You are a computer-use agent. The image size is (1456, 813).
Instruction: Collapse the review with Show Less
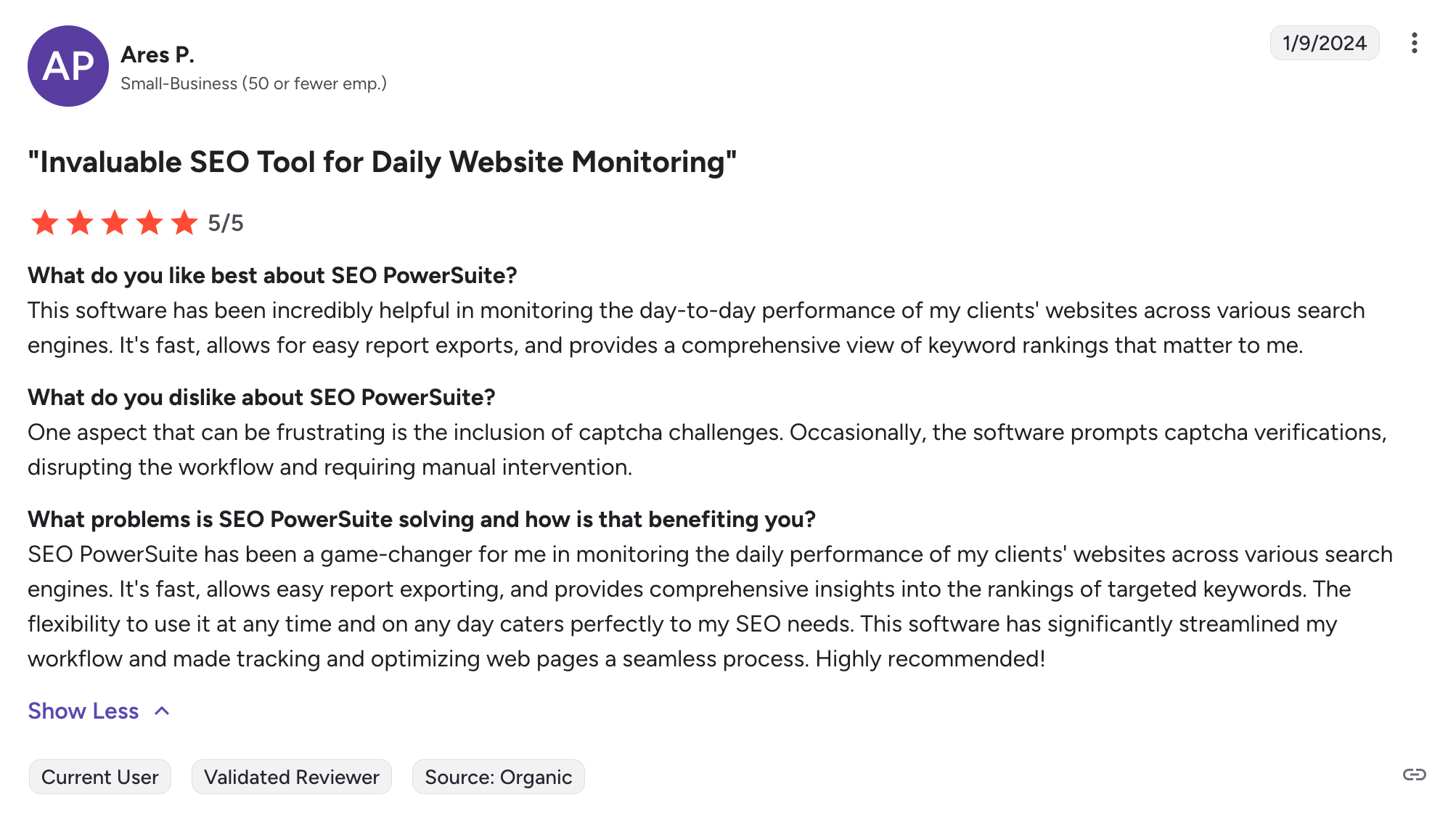(83, 711)
